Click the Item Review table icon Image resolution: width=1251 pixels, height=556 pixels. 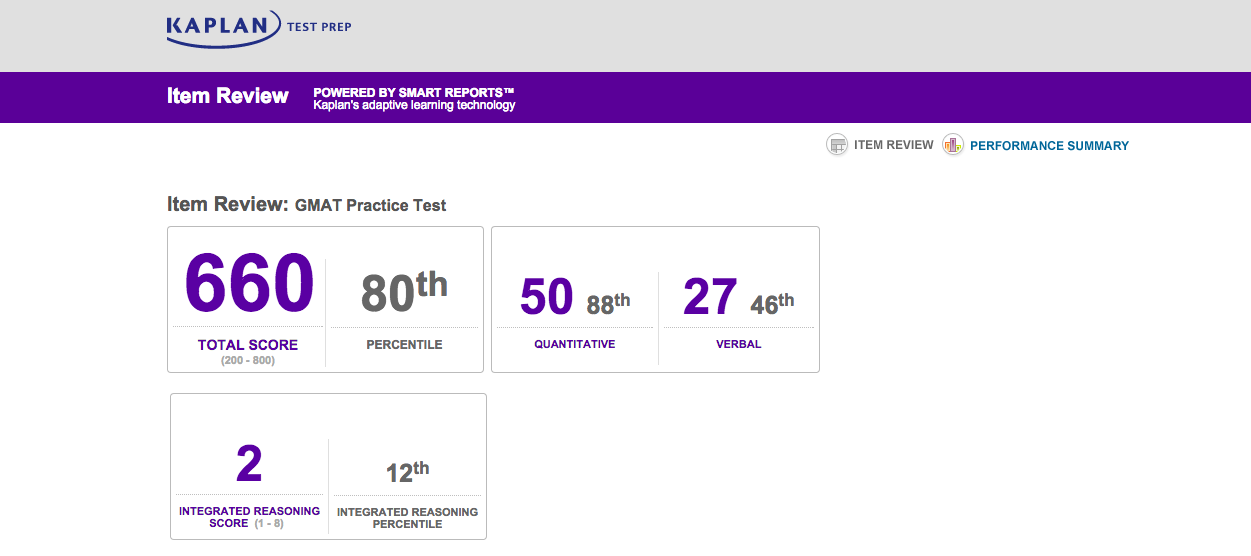point(837,145)
